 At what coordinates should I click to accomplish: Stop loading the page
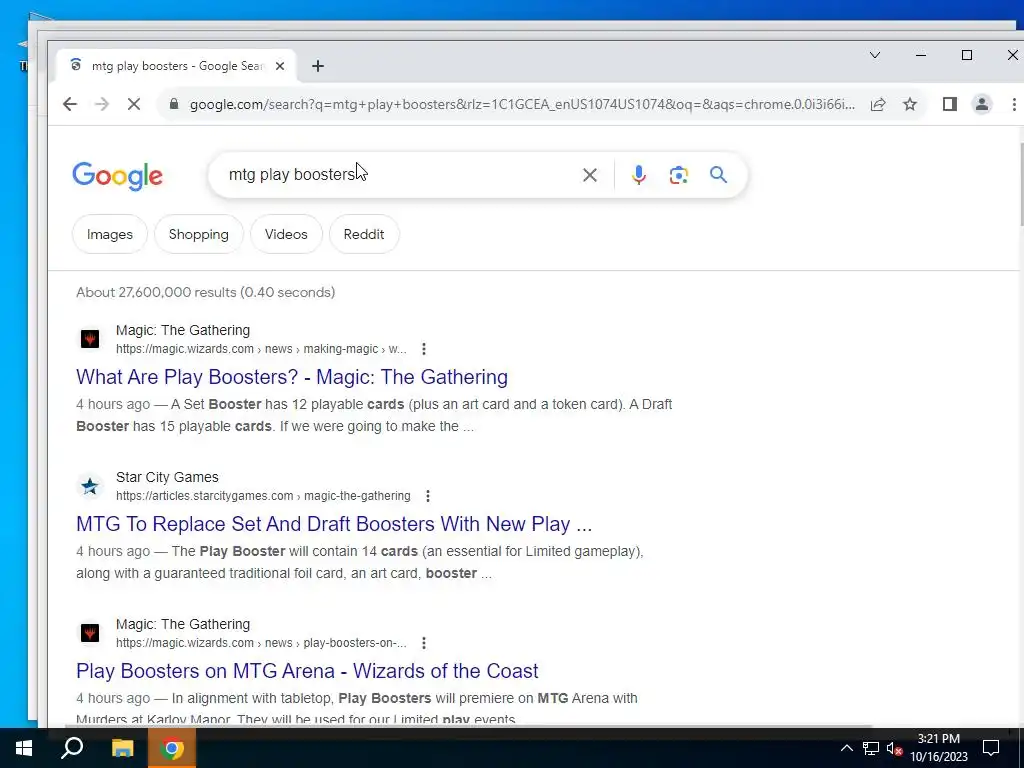coord(134,104)
